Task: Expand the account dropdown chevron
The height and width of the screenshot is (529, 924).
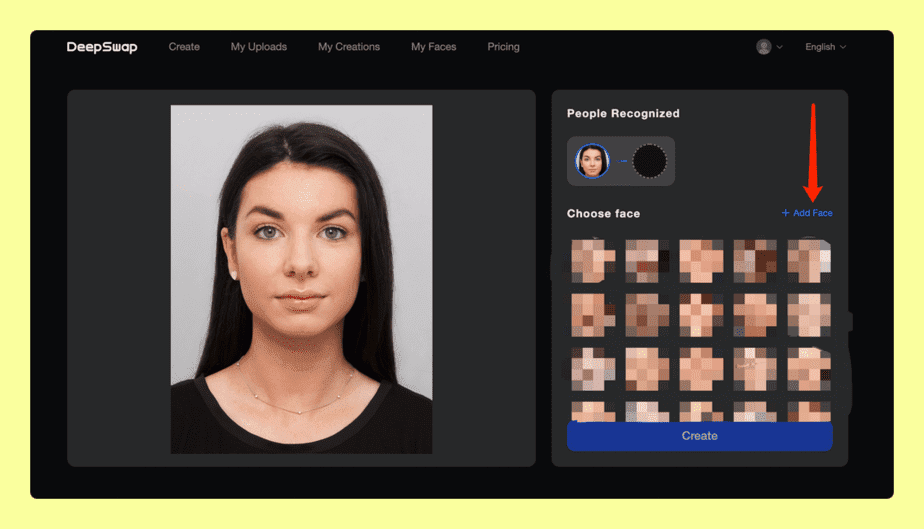Action: coord(780,47)
